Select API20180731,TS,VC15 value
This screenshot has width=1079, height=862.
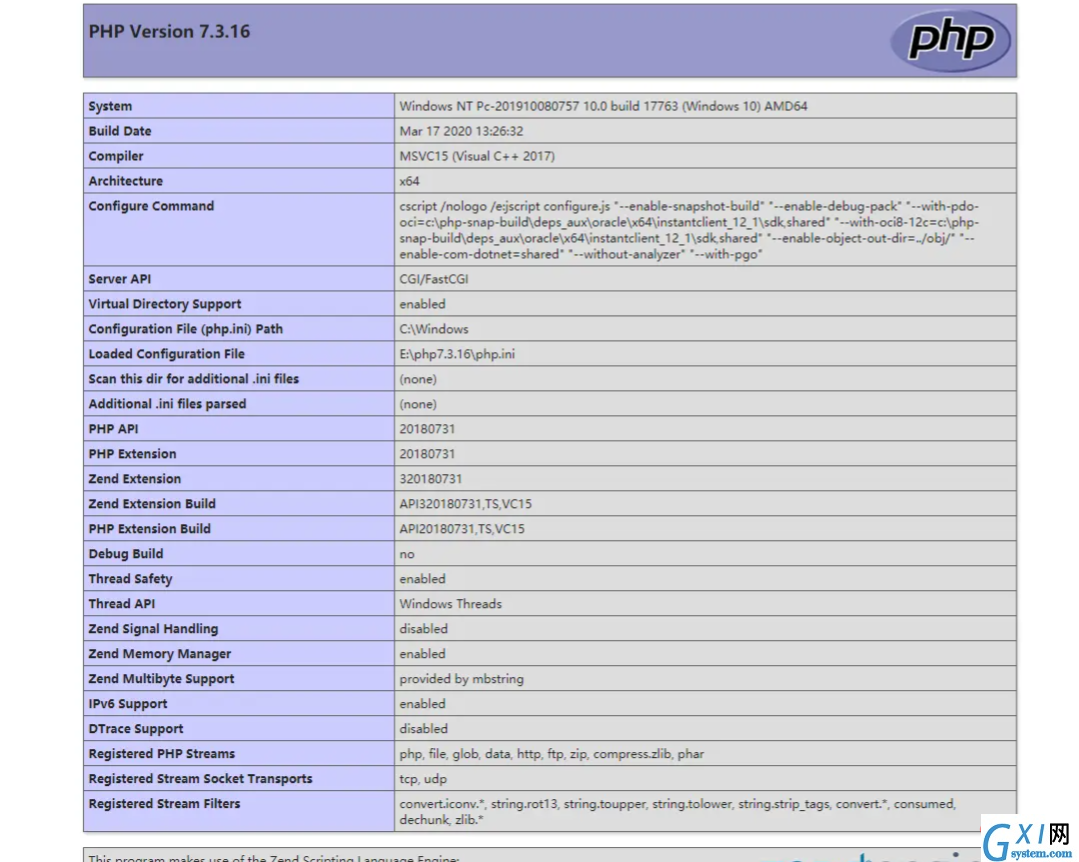pos(462,528)
